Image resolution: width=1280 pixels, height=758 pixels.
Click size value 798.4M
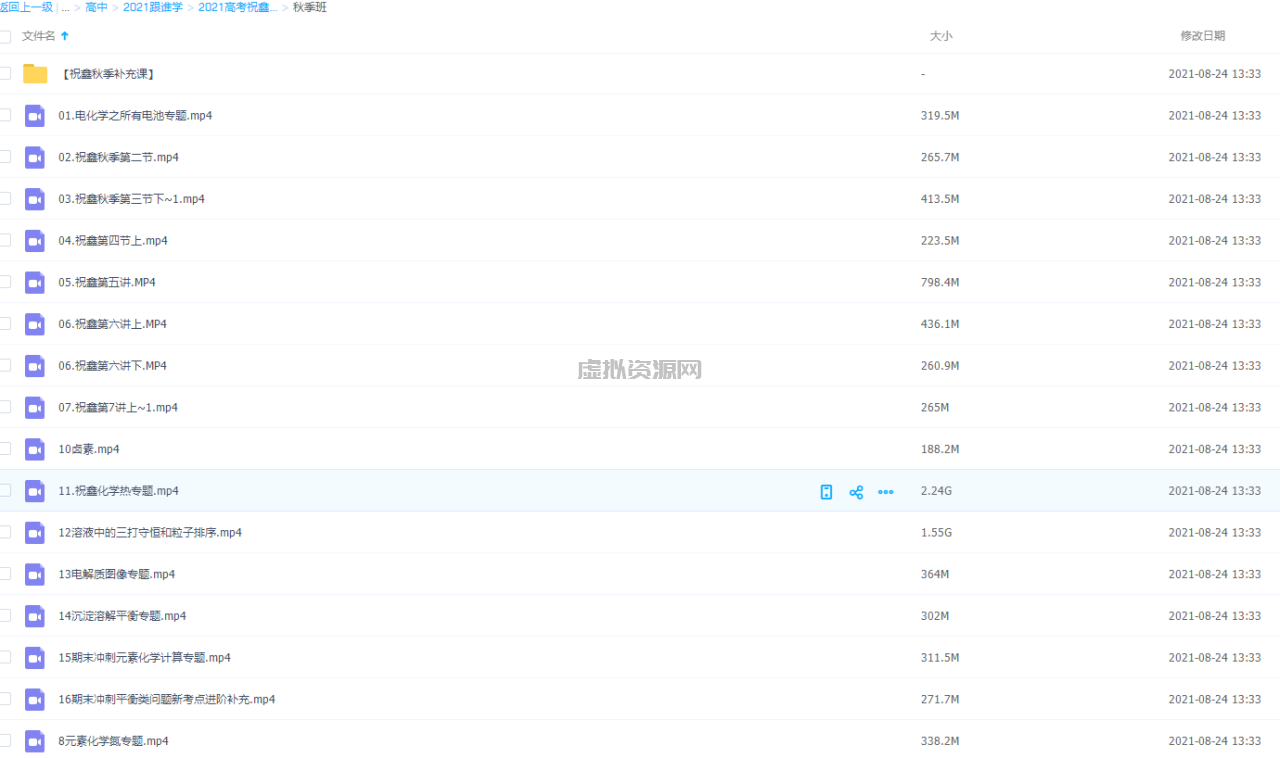click(940, 282)
